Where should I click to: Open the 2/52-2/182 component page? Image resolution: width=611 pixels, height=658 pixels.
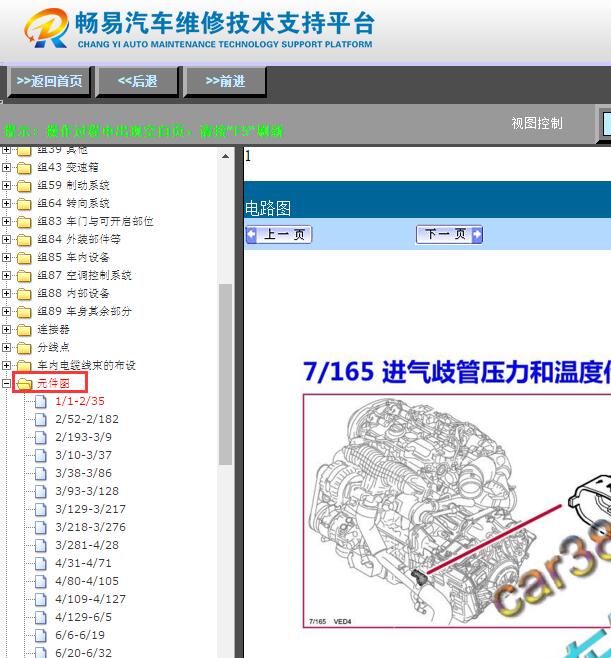[87, 420]
